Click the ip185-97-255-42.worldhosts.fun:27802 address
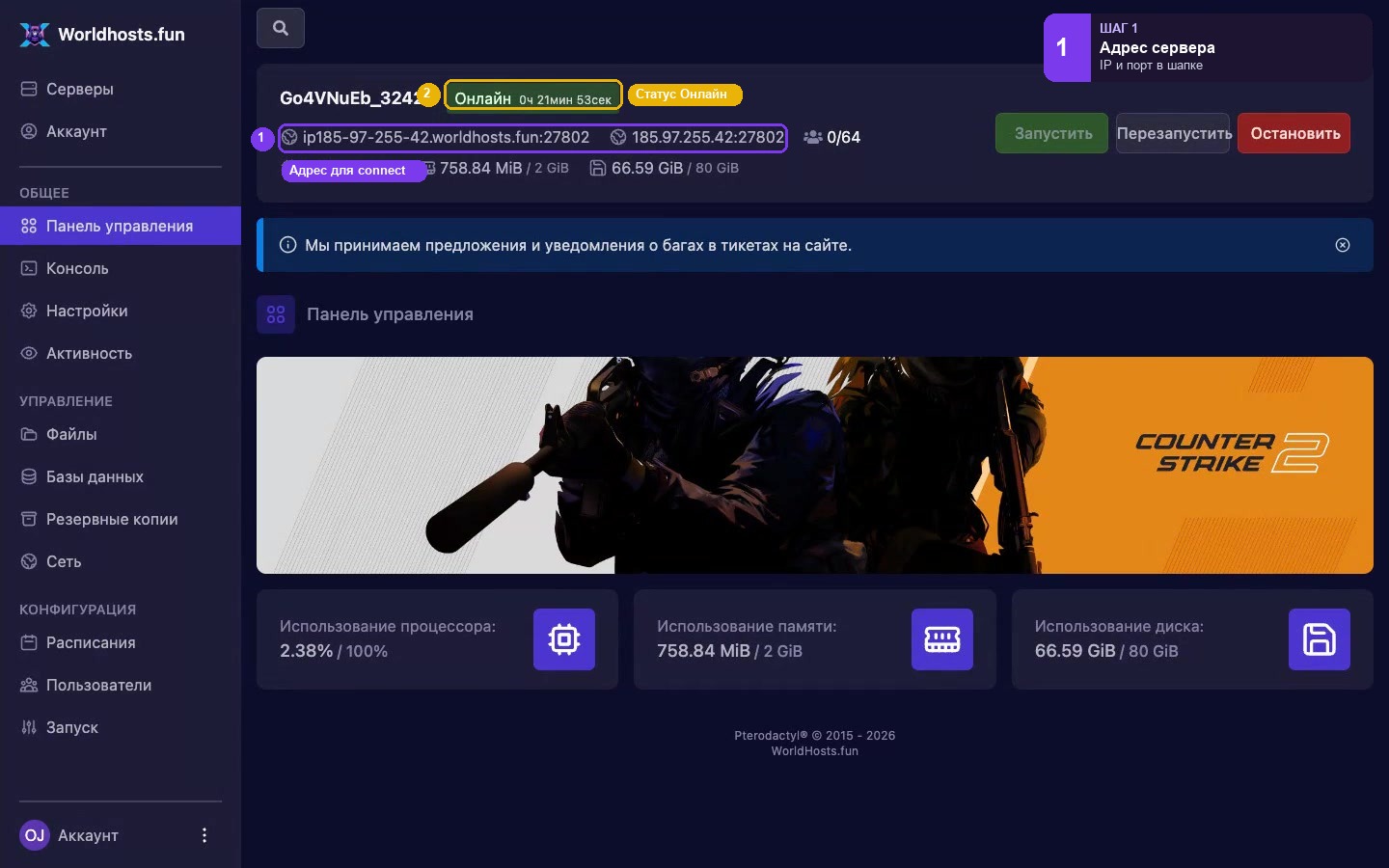The height and width of the screenshot is (868, 1389). [446, 137]
